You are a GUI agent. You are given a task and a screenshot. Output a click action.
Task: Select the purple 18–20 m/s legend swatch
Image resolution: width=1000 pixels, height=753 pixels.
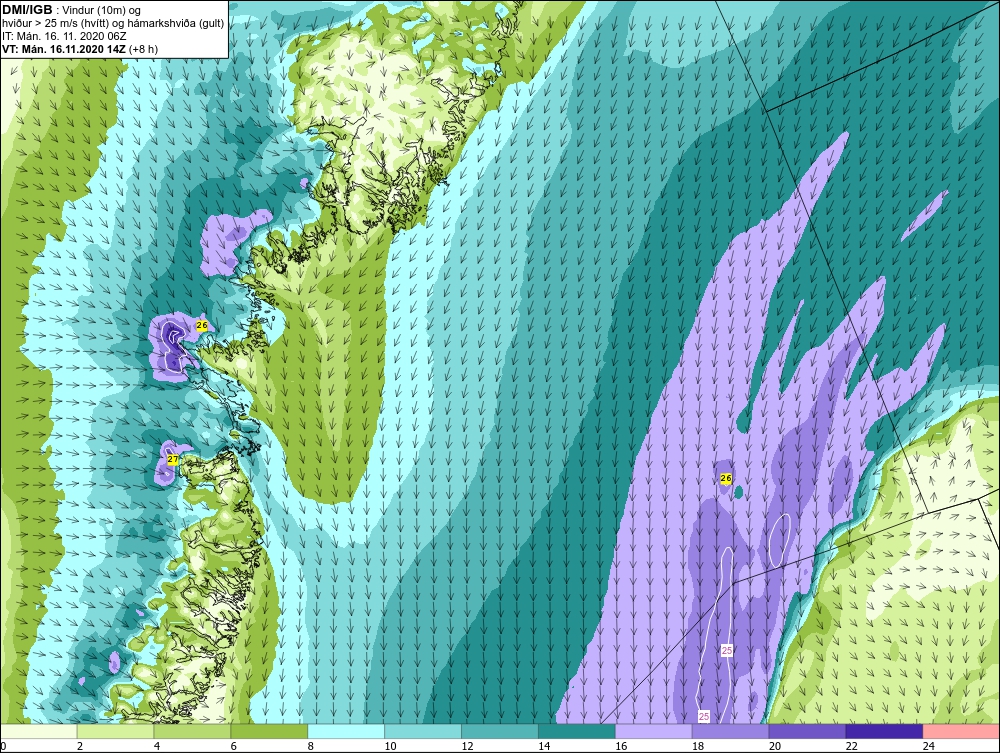[x=730, y=731]
